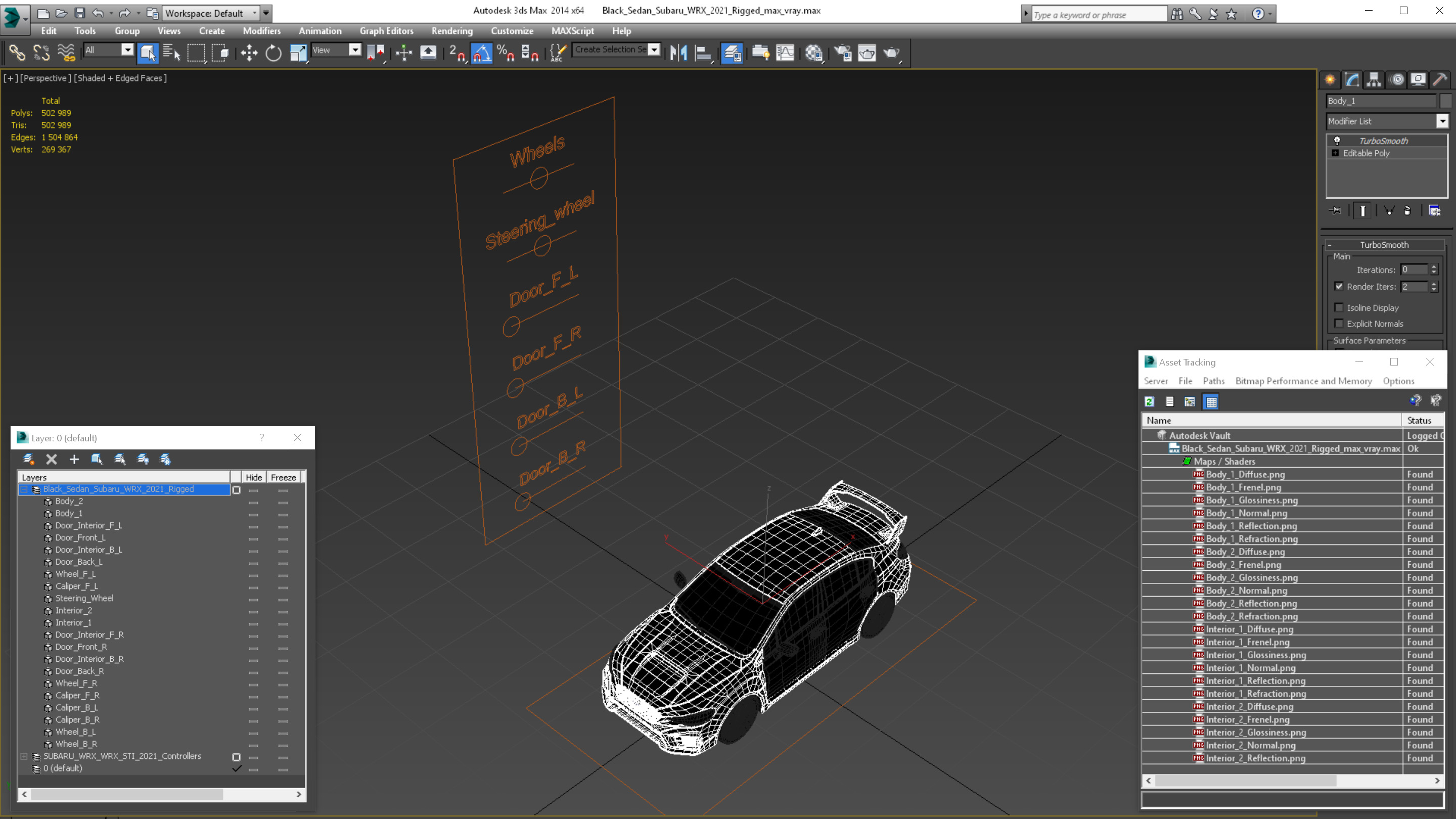This screenshot has height=819, width=1456.
Task: Toggle Hide for Body_2 layer row
Action: click(x=253, y=502)
